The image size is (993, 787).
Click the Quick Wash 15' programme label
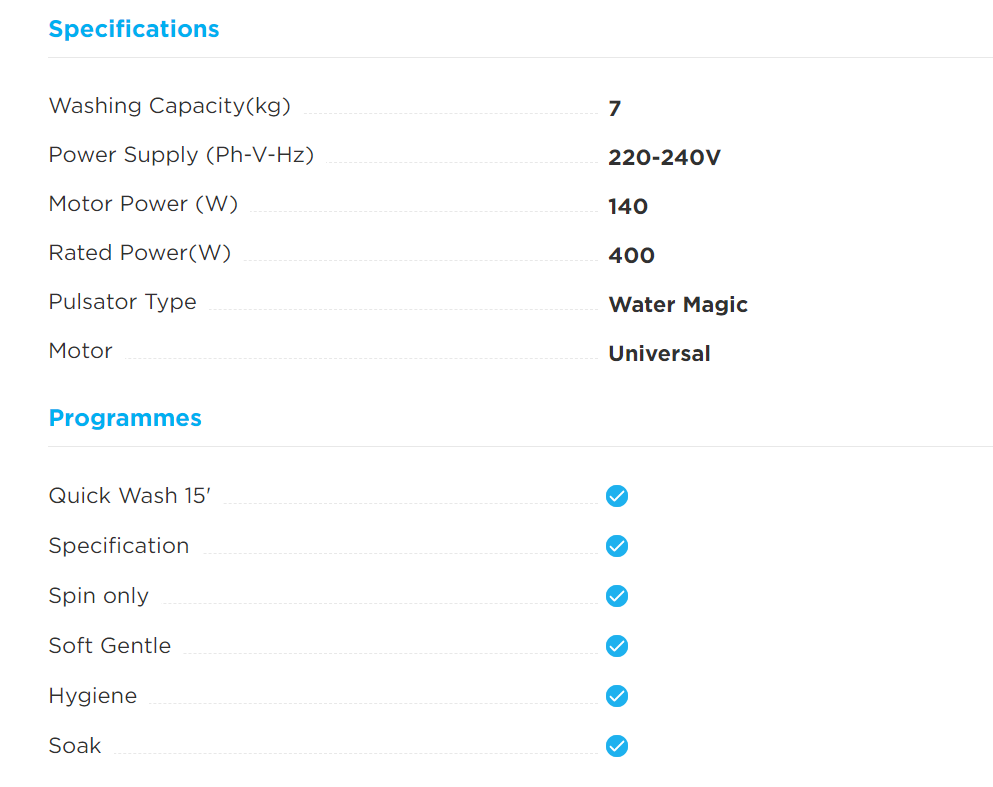(x=129, y=496)
